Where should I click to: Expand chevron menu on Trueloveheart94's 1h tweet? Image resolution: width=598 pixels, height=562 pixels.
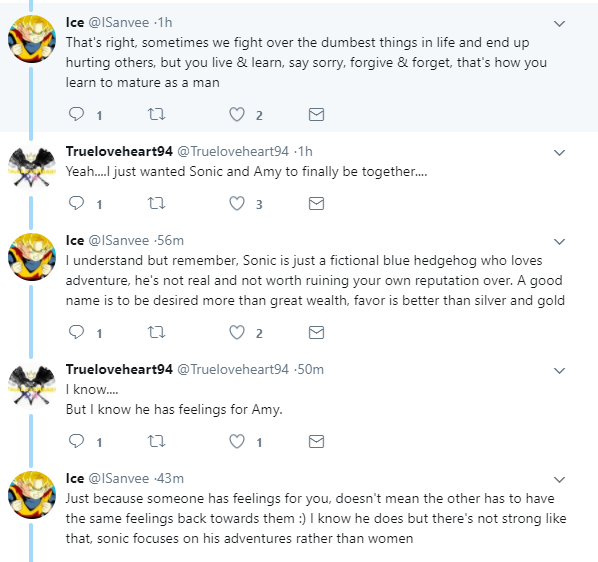pyautogui.click(x=559, y=153)
